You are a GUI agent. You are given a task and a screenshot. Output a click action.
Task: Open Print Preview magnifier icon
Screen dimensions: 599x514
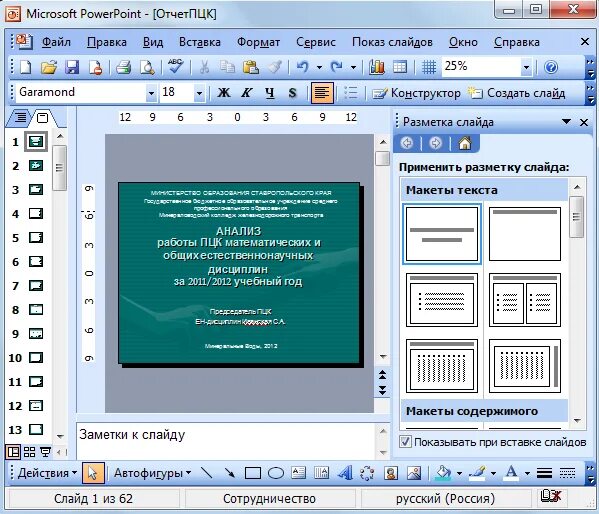click(x=147, y=67)
